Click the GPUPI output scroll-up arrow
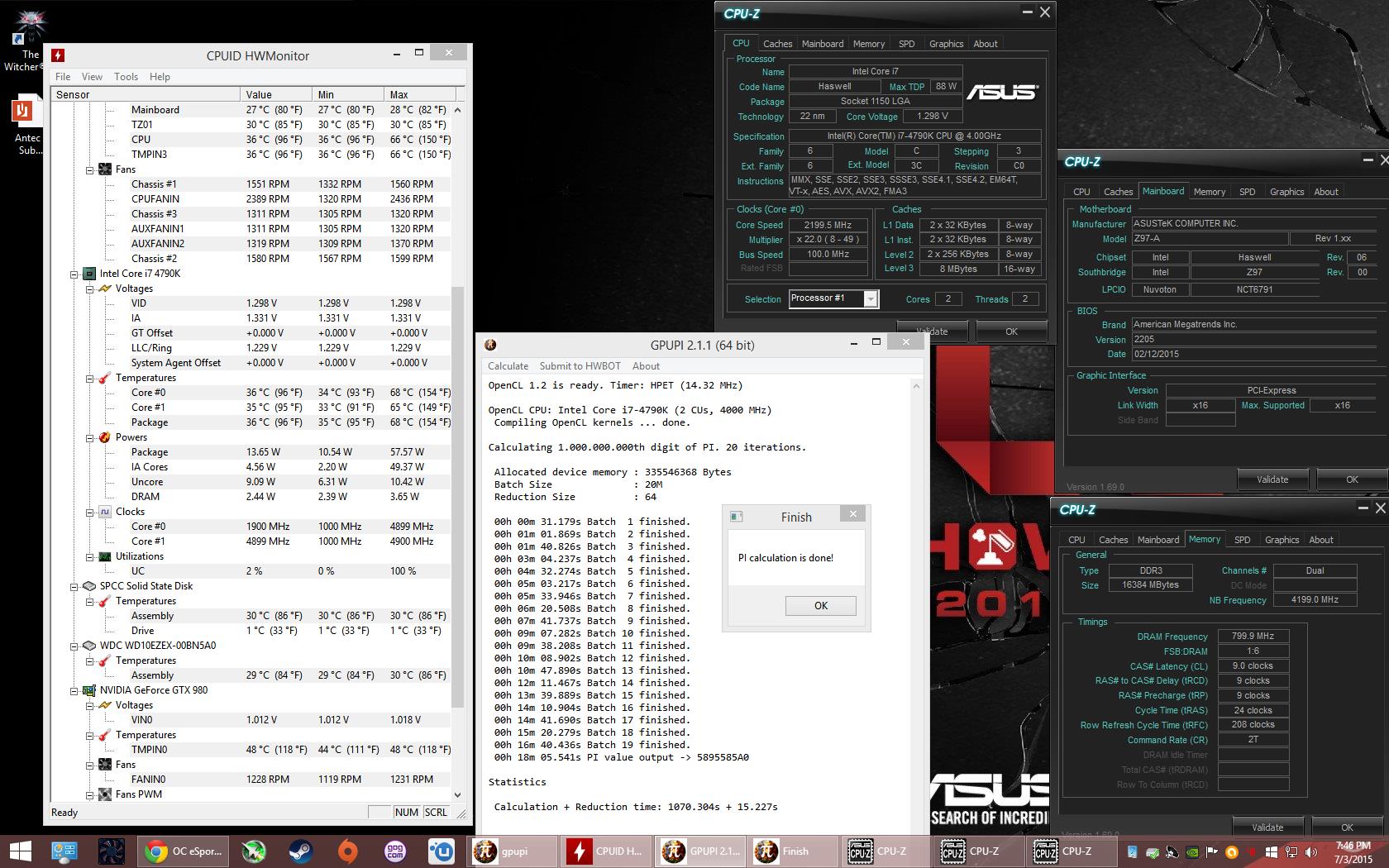1389x868 pixels. (915, 386)
